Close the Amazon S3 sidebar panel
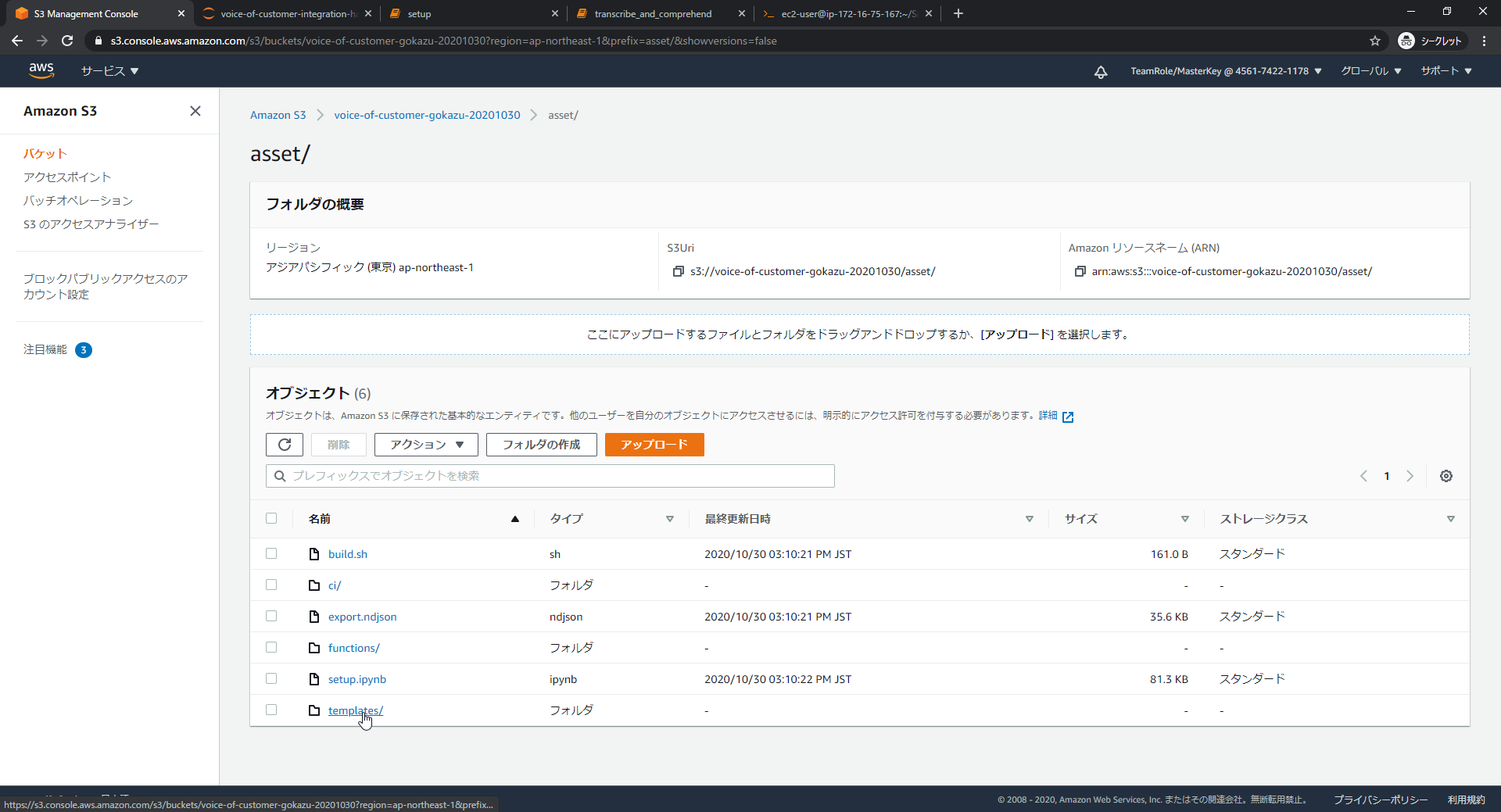1501x812 pixels. 195,111
